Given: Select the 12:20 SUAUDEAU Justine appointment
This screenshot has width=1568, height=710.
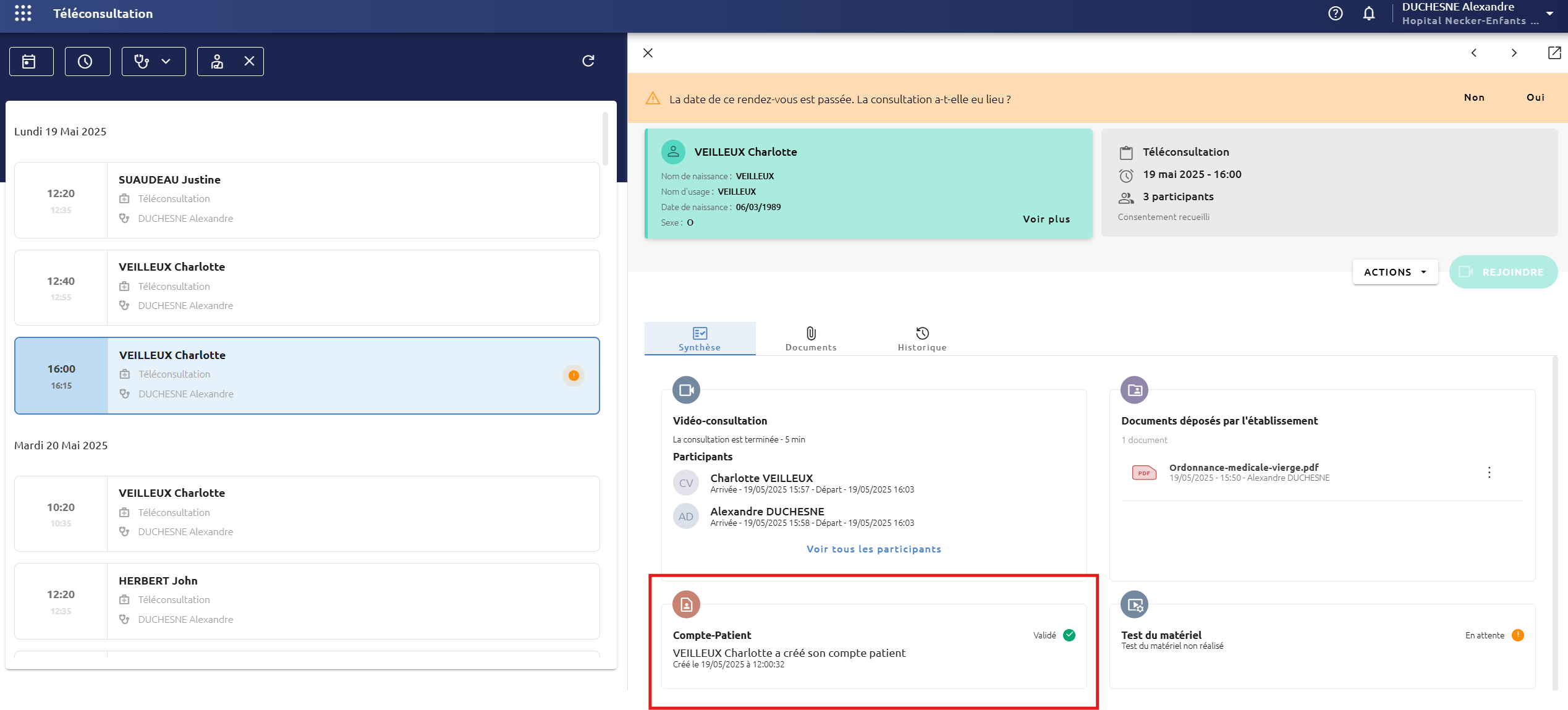Looking at the screenshot, I should pos(307,200).
